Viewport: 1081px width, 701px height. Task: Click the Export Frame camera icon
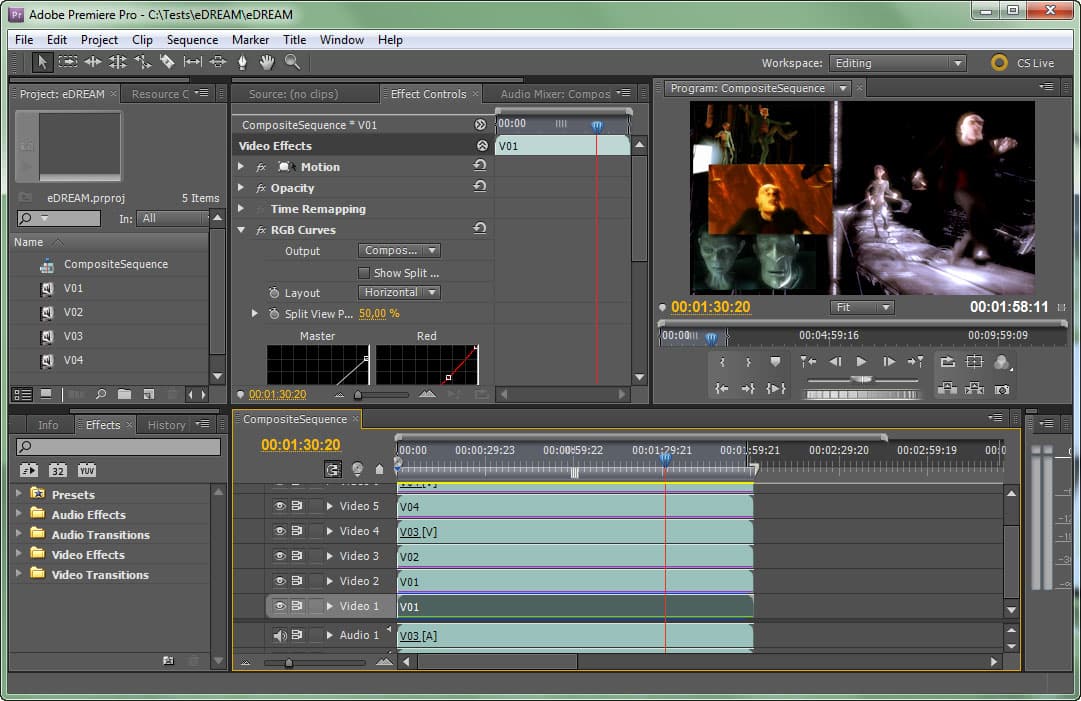[1001, 388]
